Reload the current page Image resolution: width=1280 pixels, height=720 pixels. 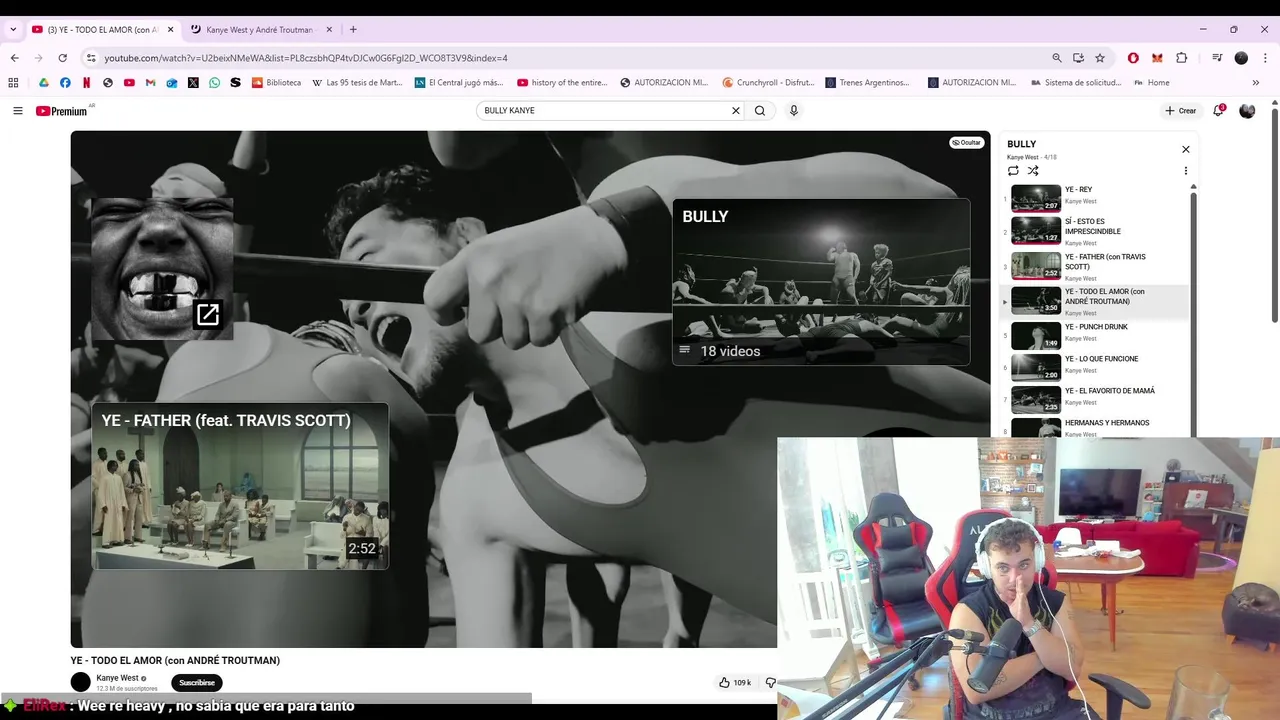pyautogui.click(x=63, y=58)
